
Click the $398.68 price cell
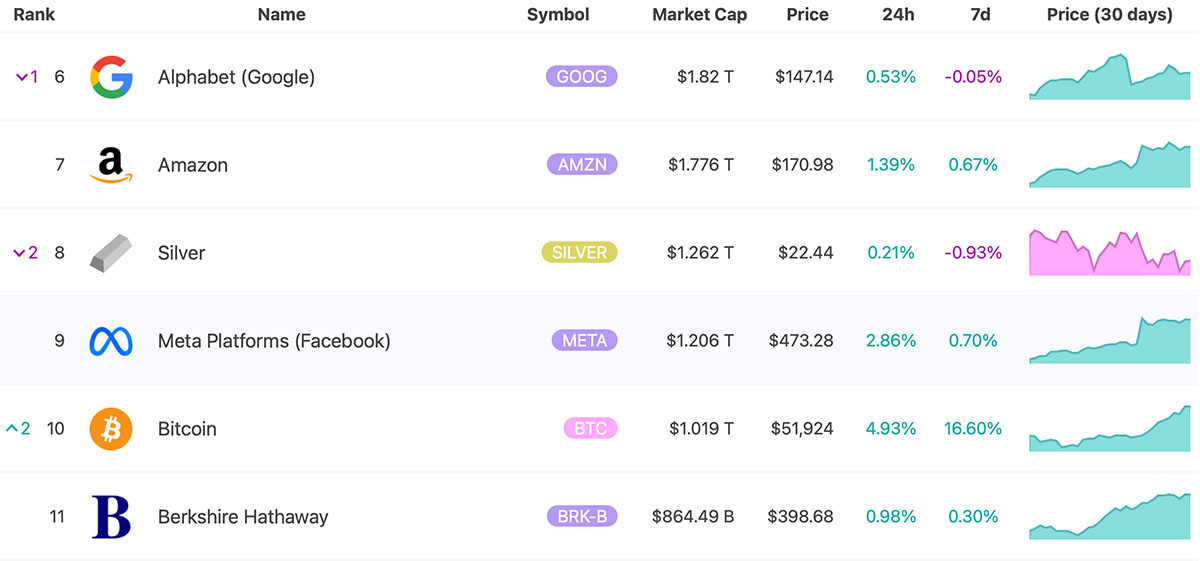point(801,517)
